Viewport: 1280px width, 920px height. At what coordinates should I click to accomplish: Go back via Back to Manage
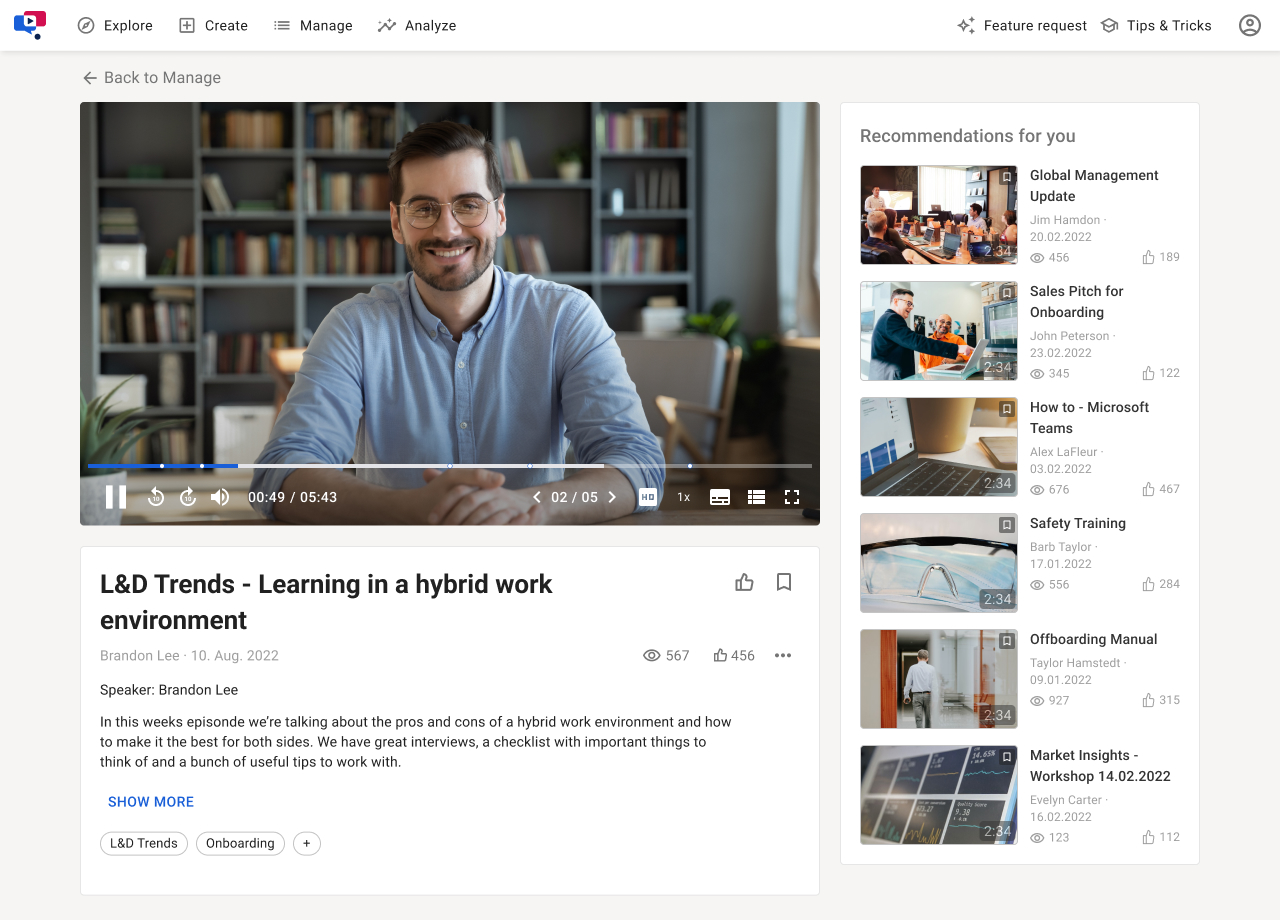pyautogui.click(x=151, y=78)
